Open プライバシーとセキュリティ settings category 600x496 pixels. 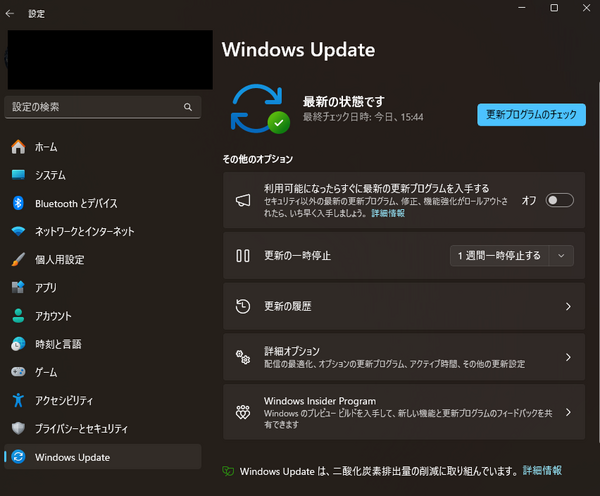click(103, 428)
